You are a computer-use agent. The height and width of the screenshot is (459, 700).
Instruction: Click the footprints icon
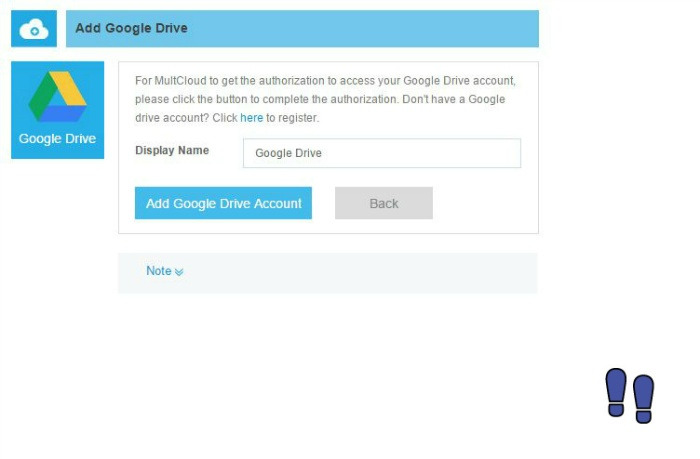[x=629, y=396]
